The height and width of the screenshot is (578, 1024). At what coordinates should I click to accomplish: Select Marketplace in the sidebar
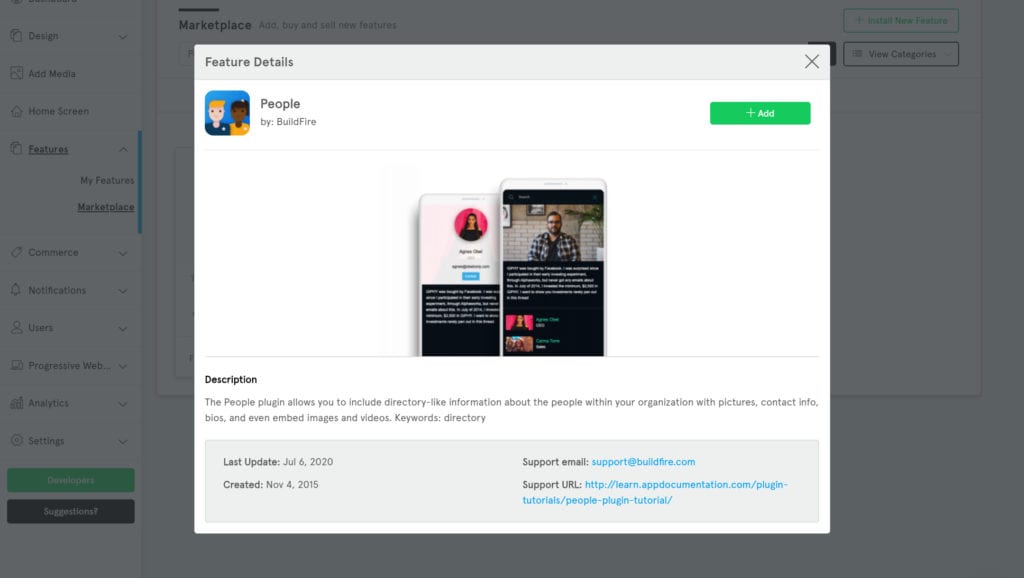pos(106,208)
